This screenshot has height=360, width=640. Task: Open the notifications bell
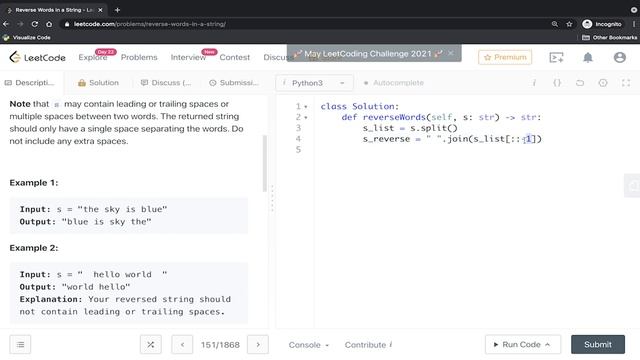pyautogui.click(x=588, y=58)
